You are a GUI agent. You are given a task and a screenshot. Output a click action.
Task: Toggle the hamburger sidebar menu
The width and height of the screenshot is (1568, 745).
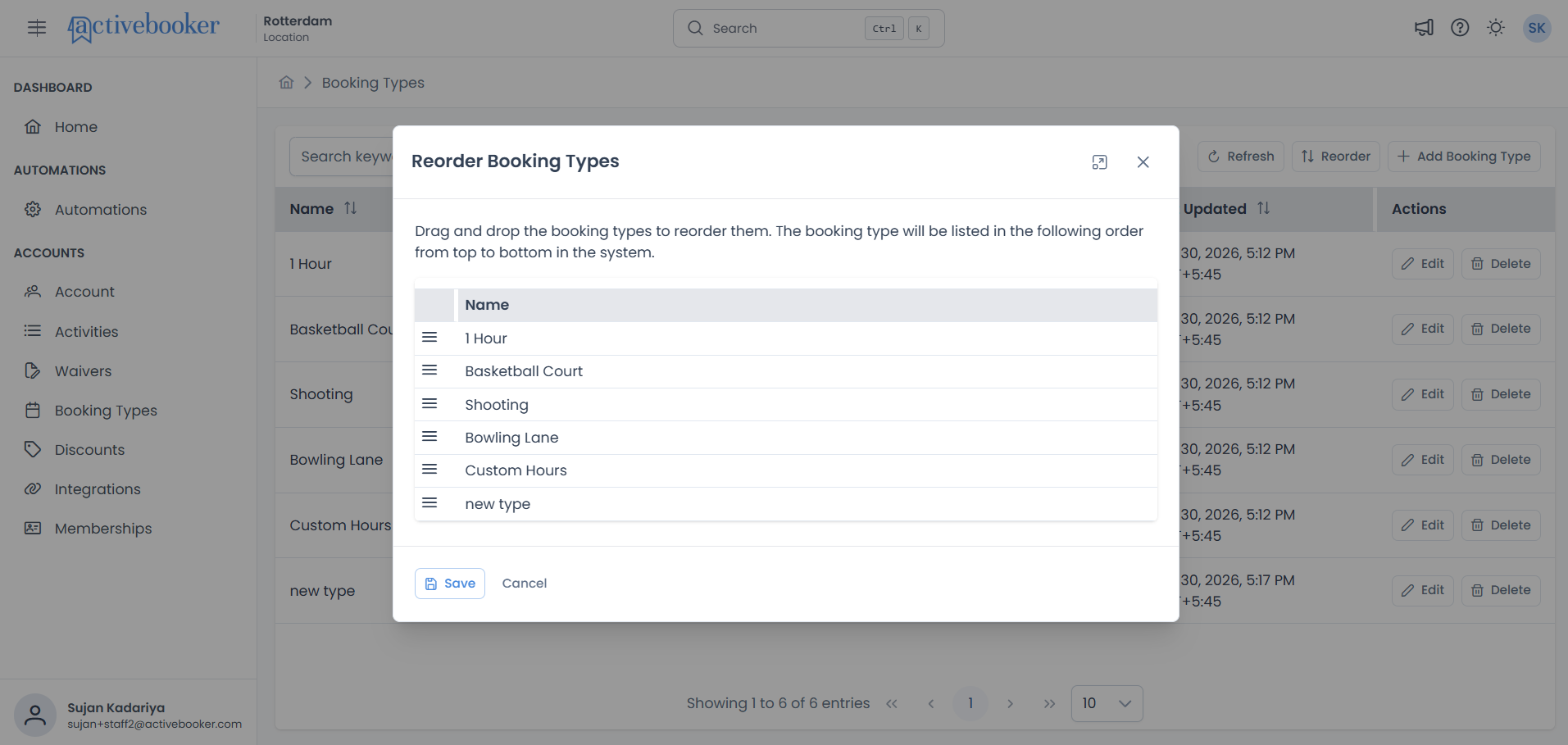37,28
